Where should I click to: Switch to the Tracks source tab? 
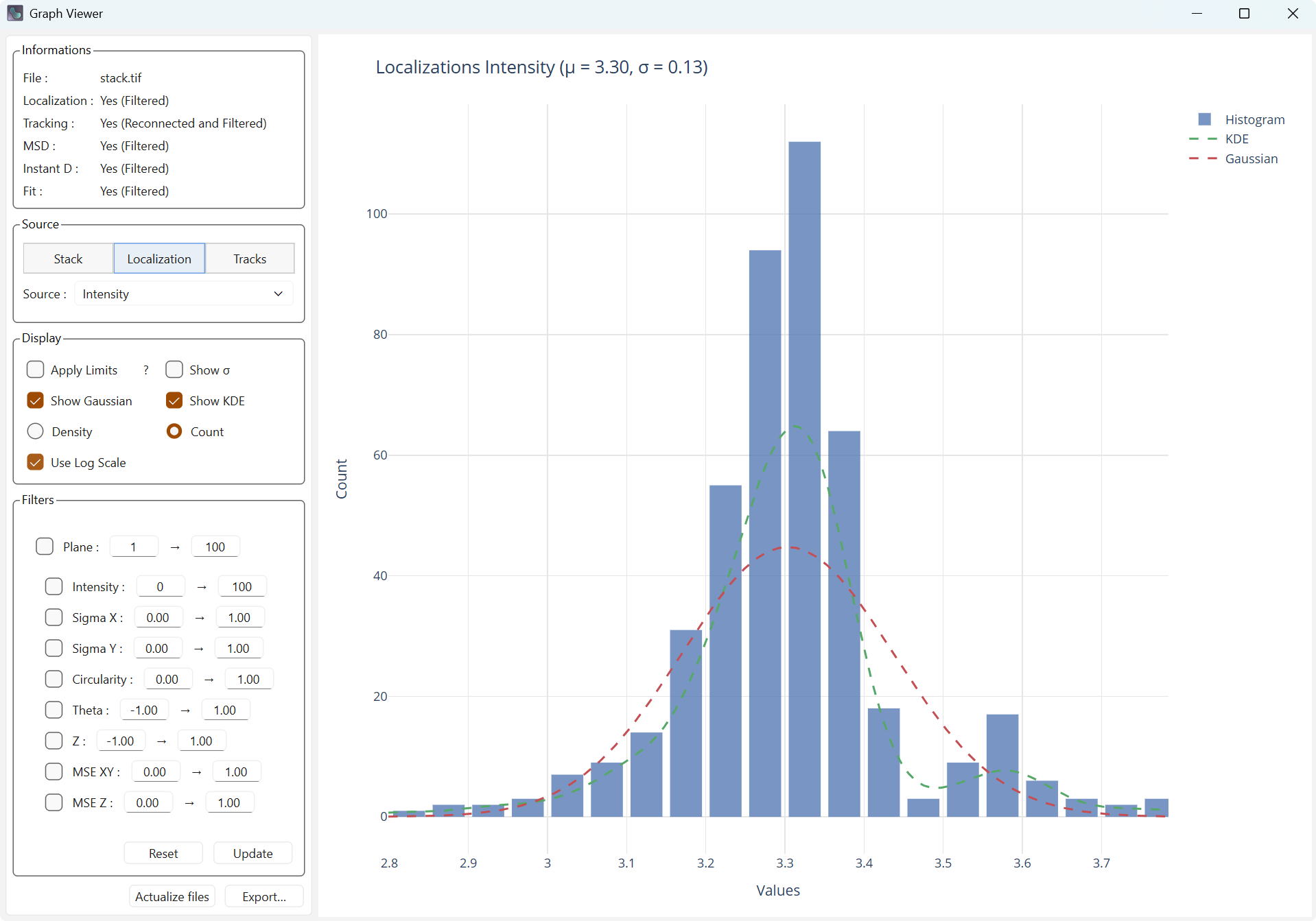[250, 259]
